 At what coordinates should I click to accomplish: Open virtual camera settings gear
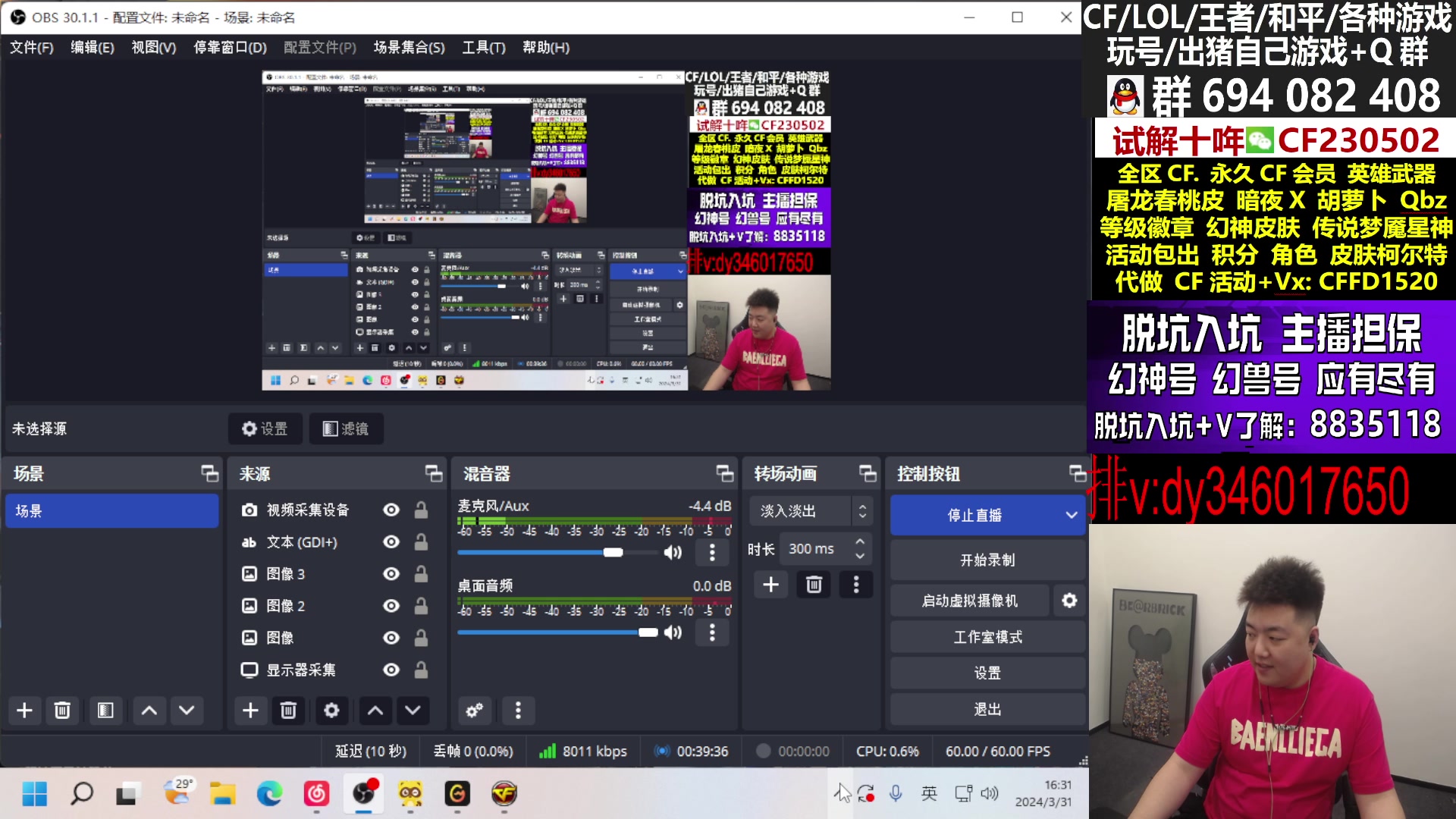pyautogui.click(x=1069, y=601)
